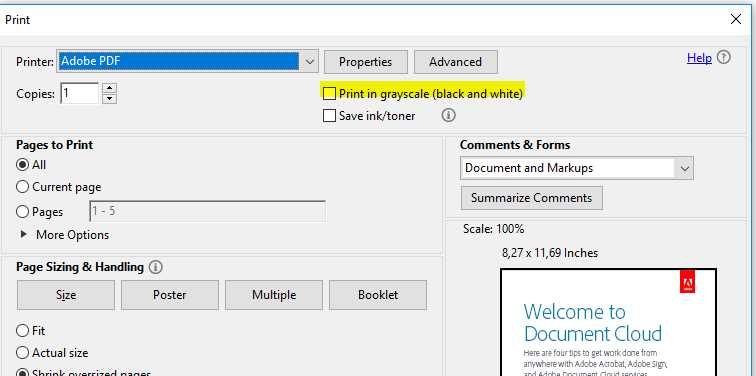The height and width of the screenshot is (376, 756).
Task: Select the All pages radio button
Action: pos(22,165)
